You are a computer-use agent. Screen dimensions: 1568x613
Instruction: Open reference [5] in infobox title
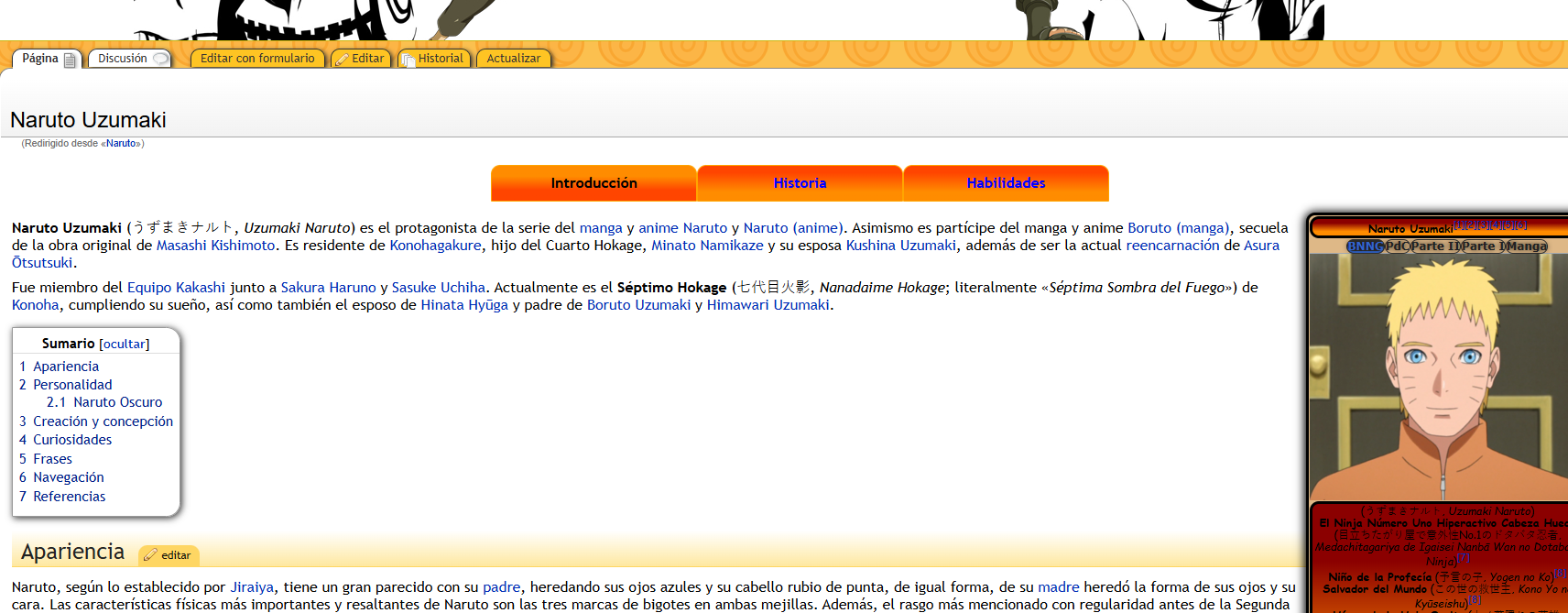point(1508,225)
